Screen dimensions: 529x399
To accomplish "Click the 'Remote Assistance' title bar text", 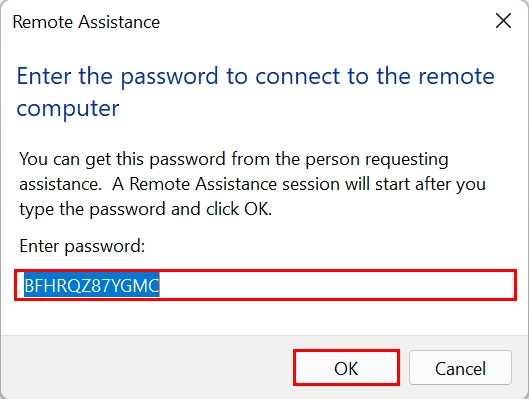I will (86, 22).
